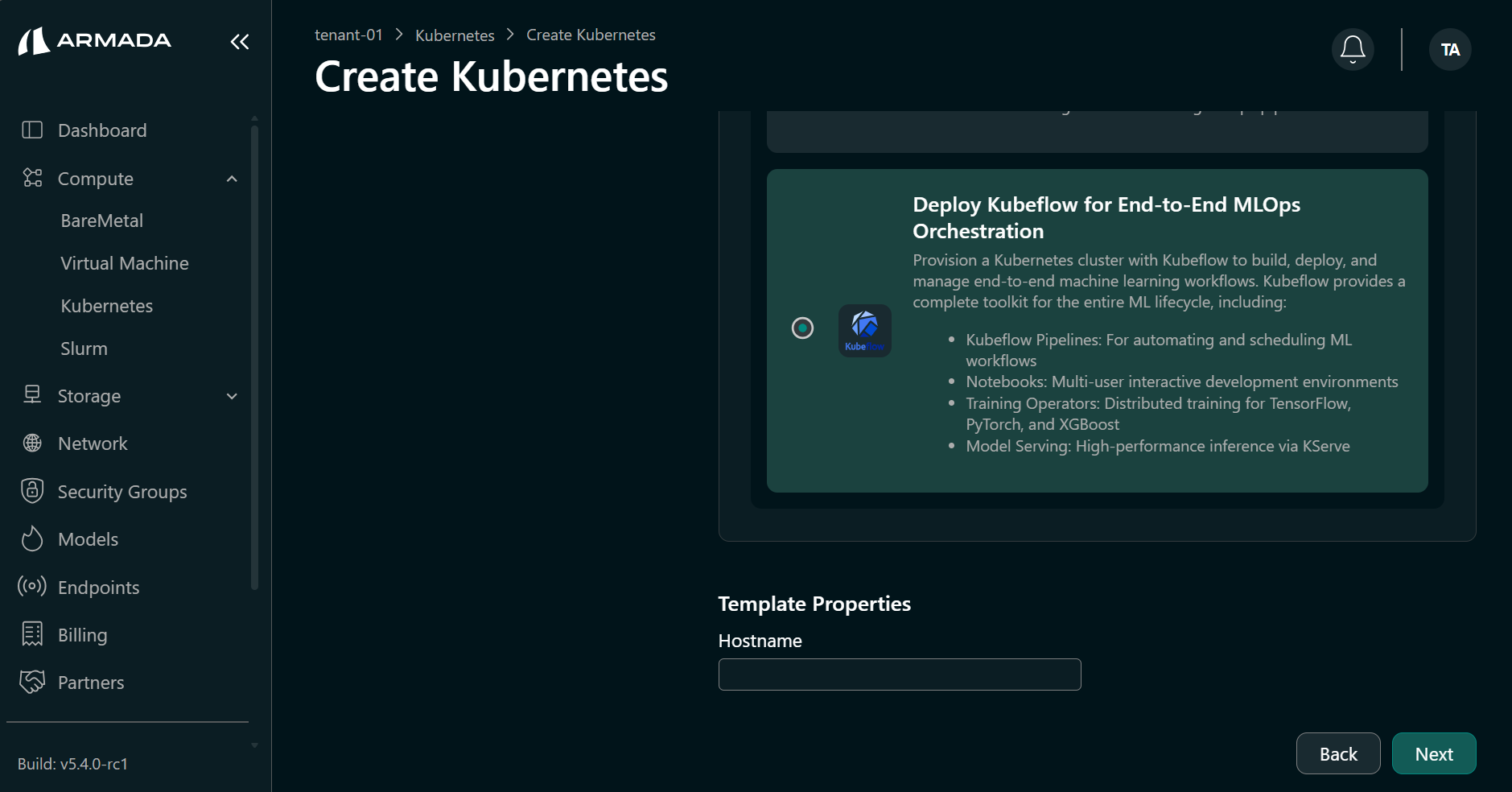1512x792 pixels.
Task: Go to Kubernetes in sidebar
Action: pyautogui.click(x=107, y=306)
